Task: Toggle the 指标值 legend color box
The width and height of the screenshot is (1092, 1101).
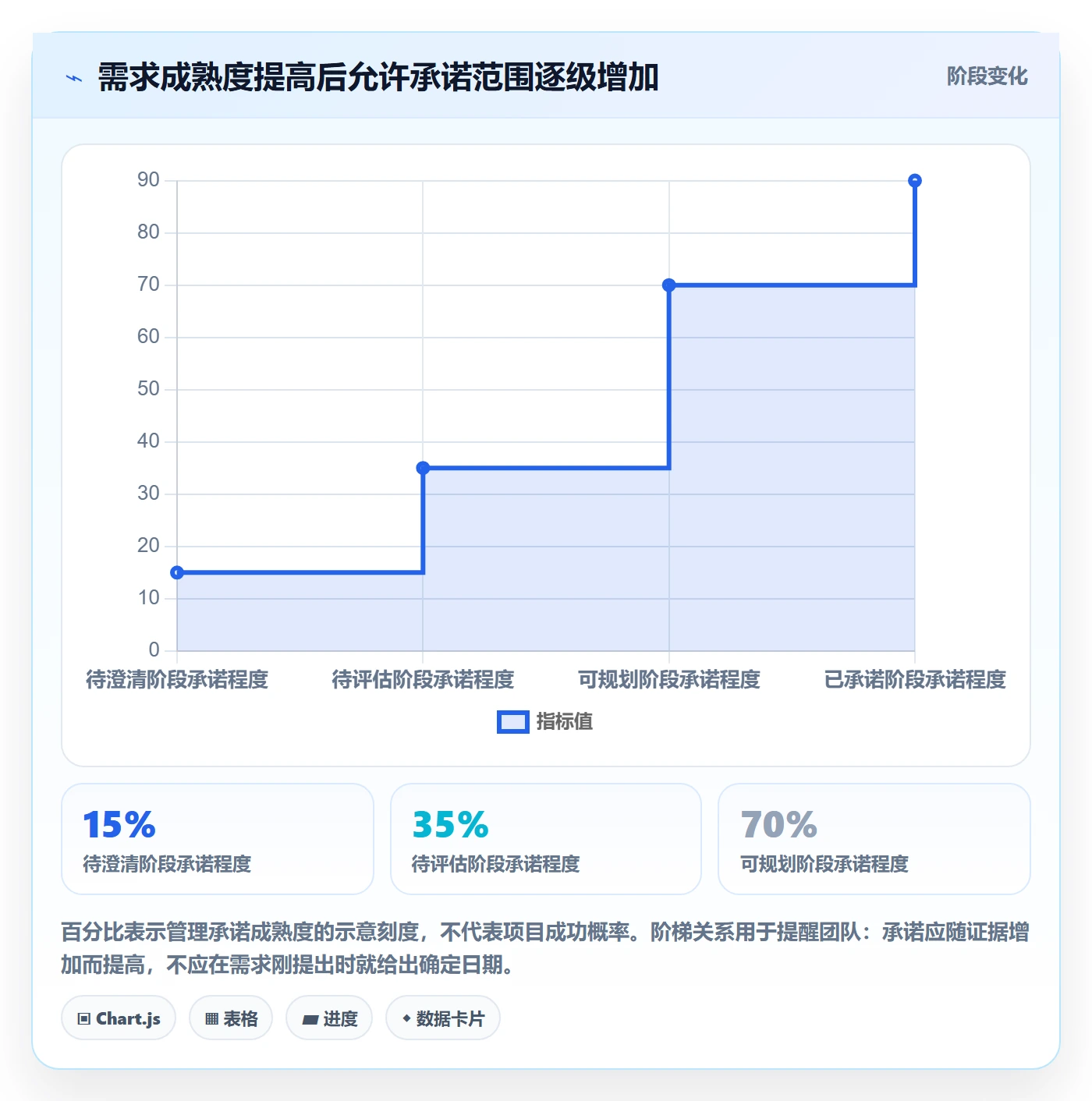Action: pyautogui.click(x=513, y=722)
